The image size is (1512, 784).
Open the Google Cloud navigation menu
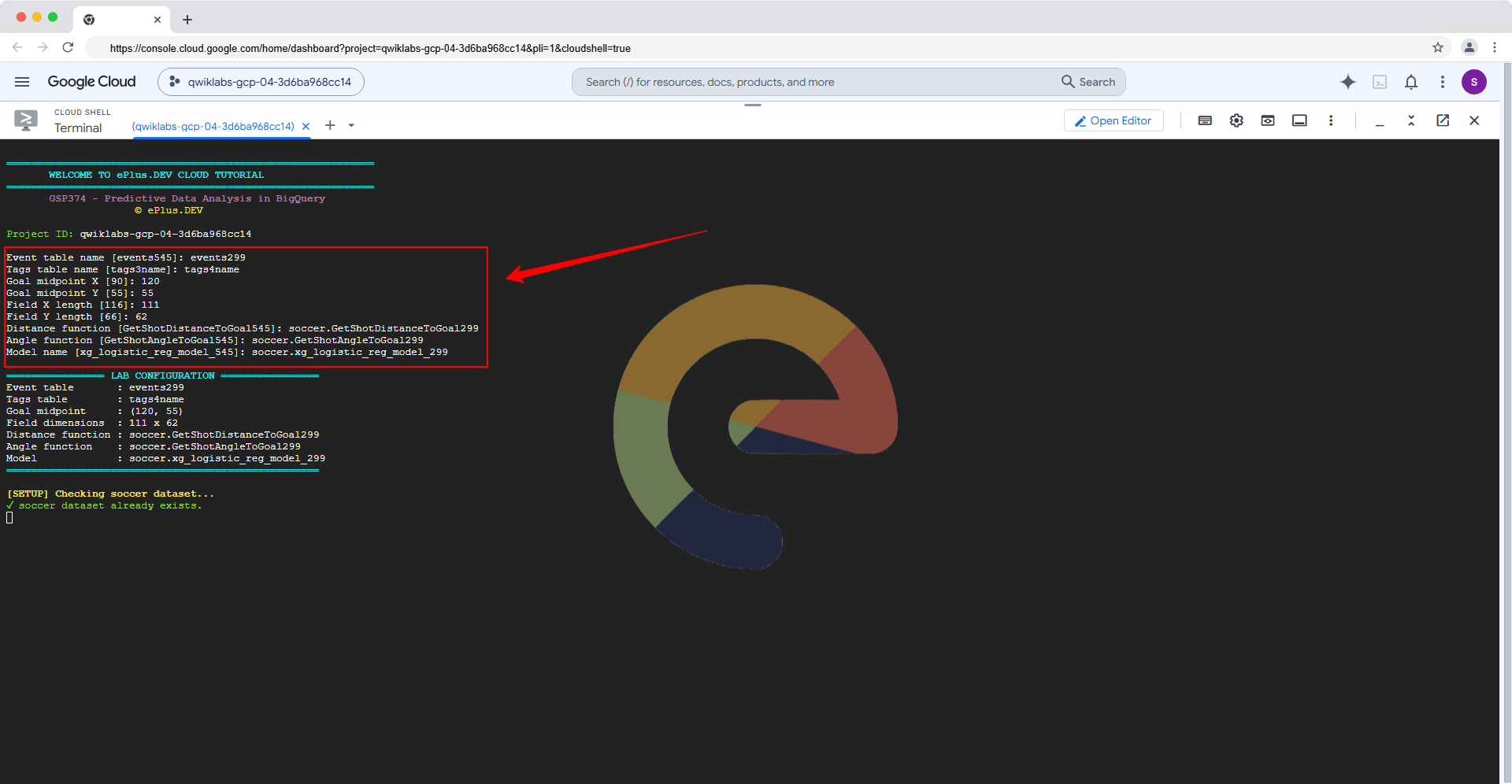point(22,82)
